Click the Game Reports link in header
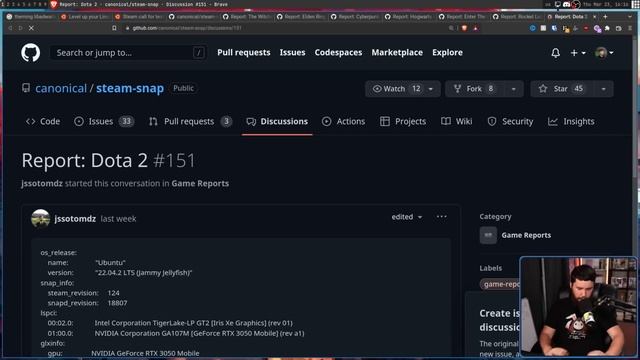 (x=200, y=183)
